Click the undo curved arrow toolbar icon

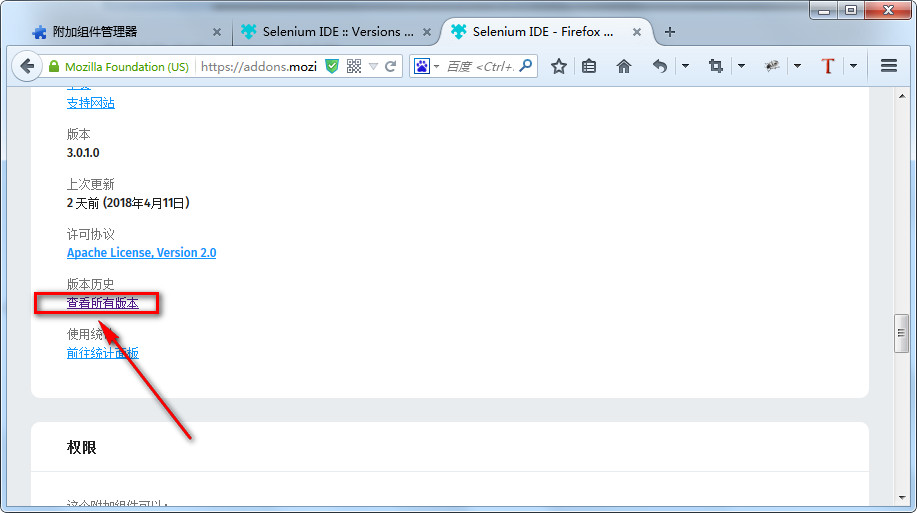pyautogui.click(x=660, y=66)
